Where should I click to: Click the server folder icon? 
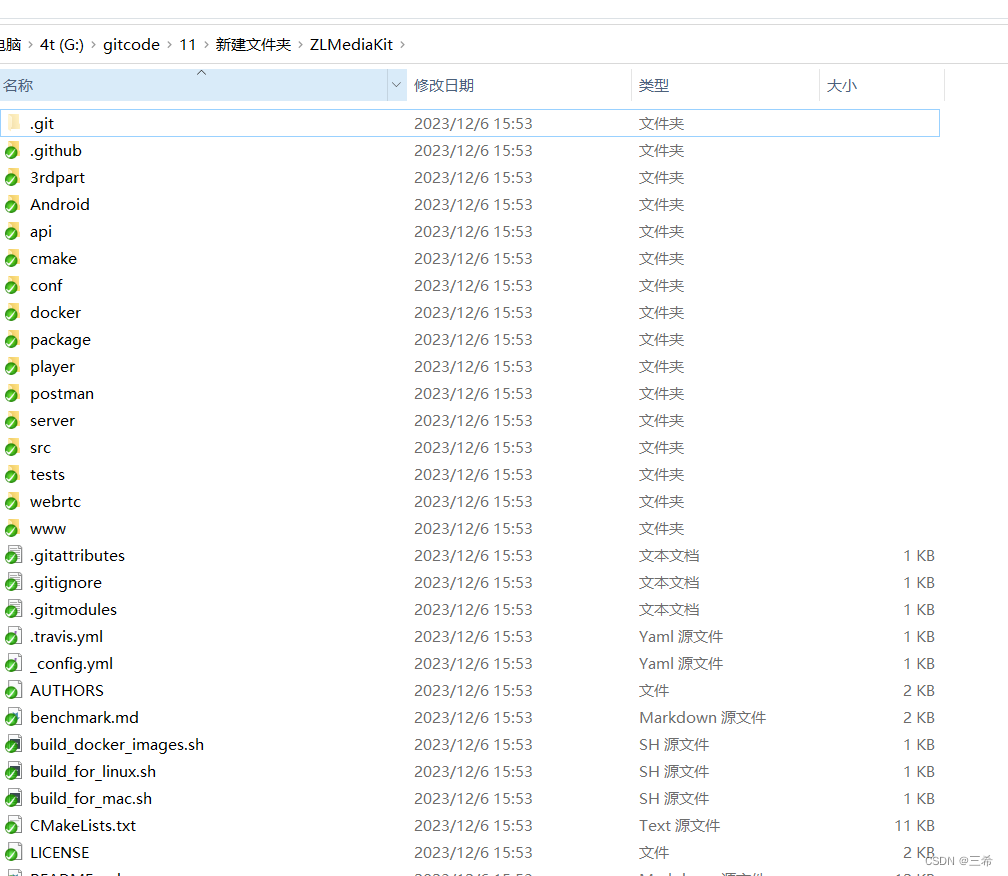(13, 420)
